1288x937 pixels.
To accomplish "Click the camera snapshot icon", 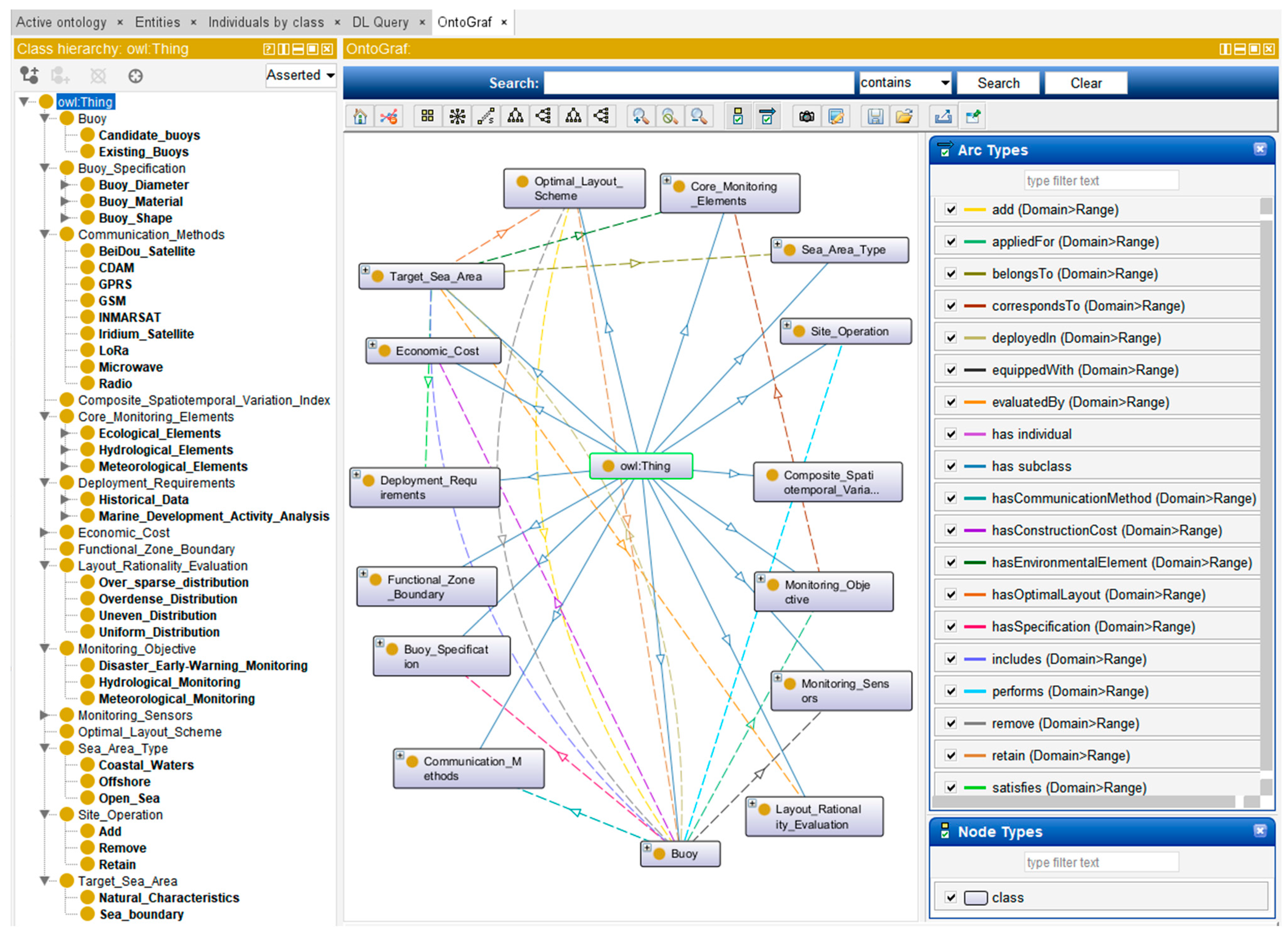I will tap(806, 116).
